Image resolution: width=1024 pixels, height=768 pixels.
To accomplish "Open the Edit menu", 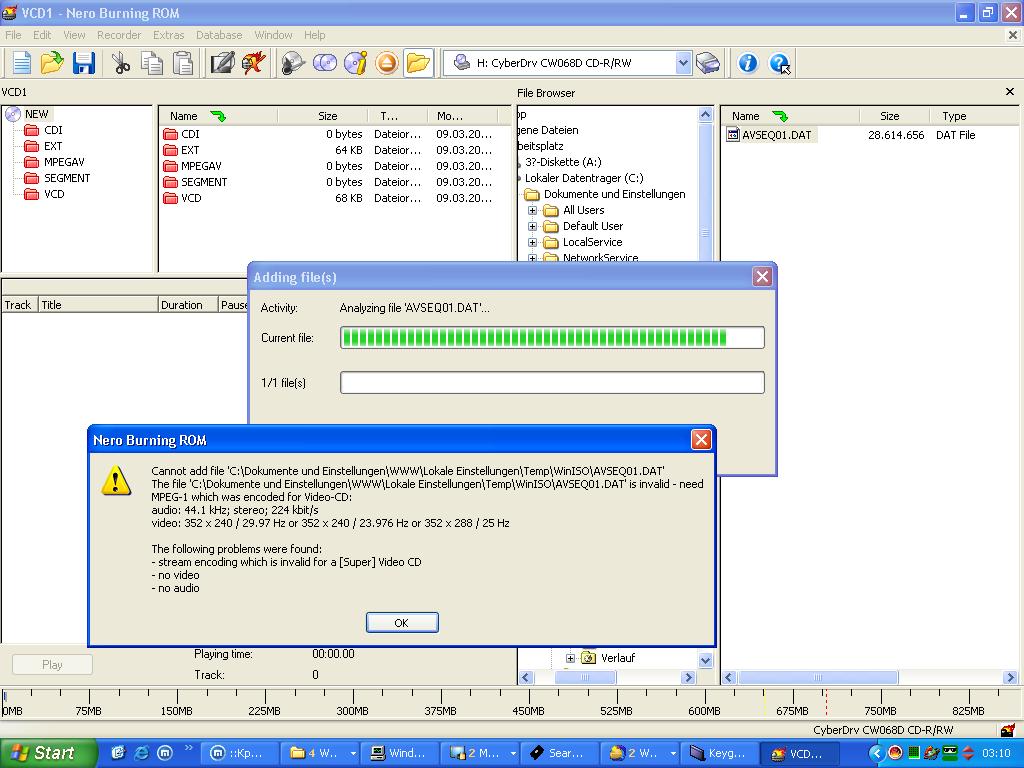I will tap(42, 35).
